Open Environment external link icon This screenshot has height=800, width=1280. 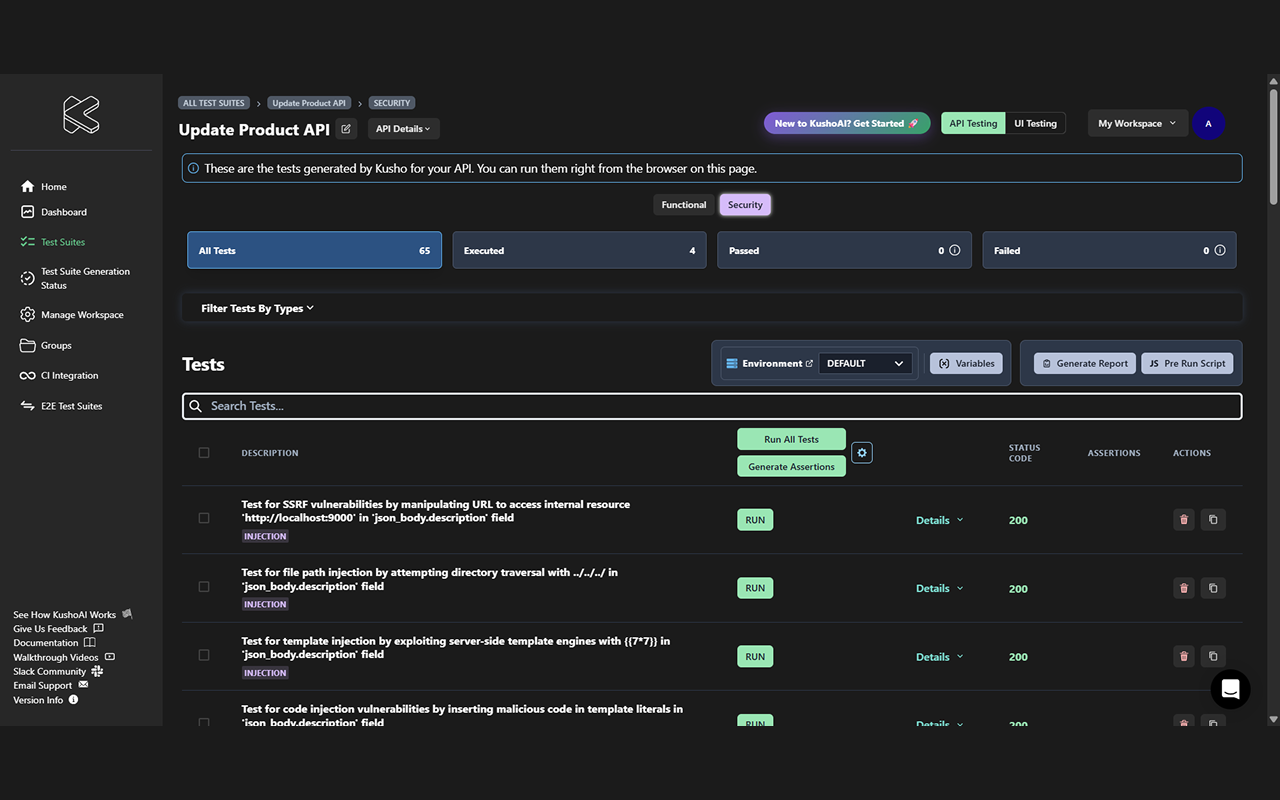(x=809, y=364)
